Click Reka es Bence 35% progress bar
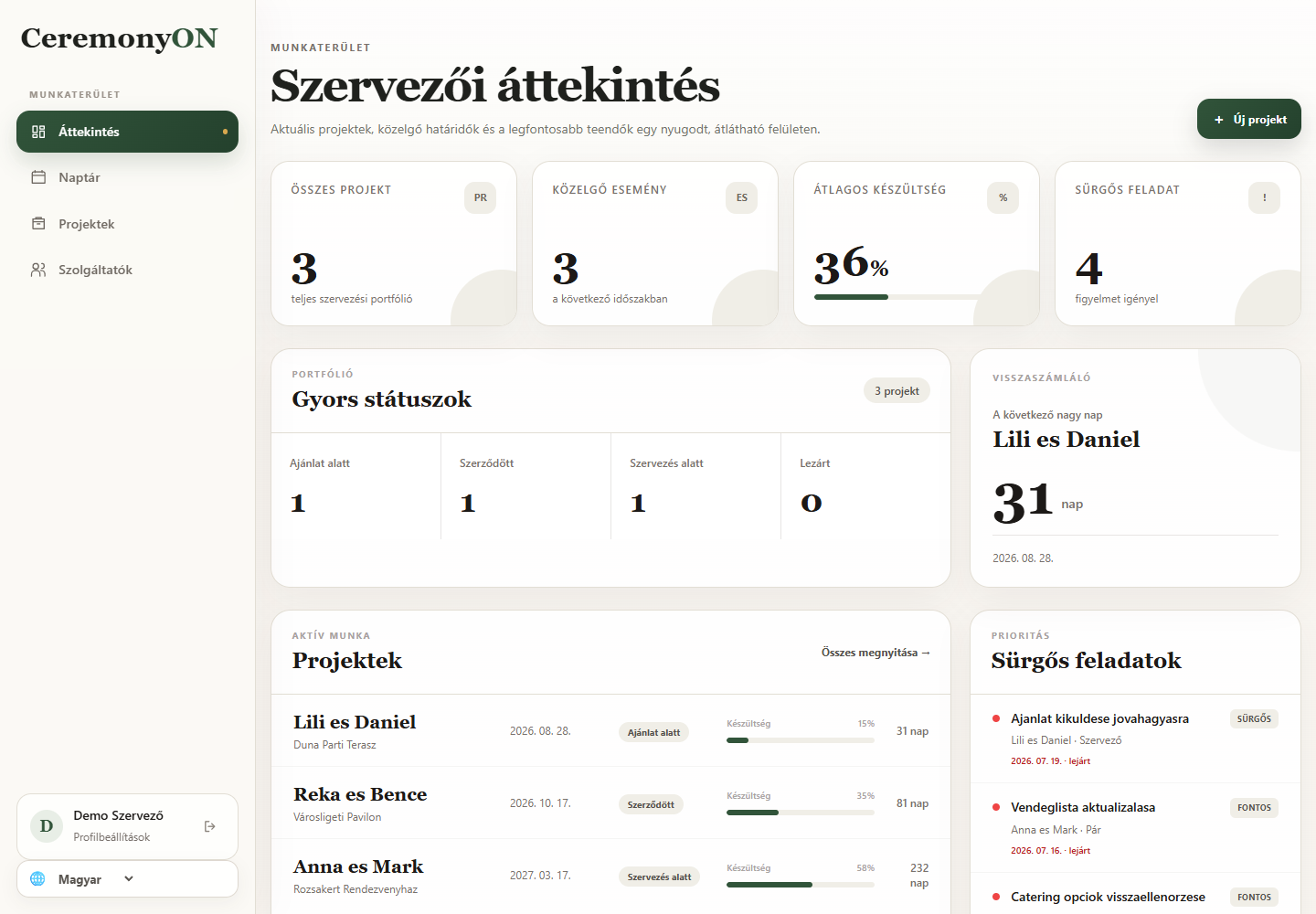The height and width of the screenshot is (914, 1316). tap(801, 813)
